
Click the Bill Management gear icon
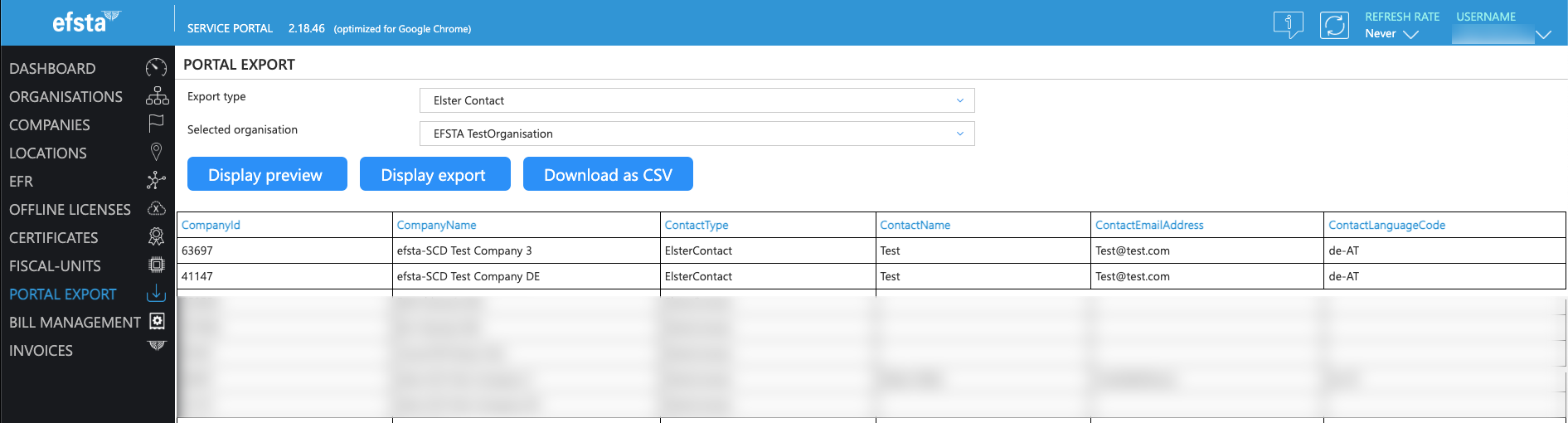(x=157, y=321)
